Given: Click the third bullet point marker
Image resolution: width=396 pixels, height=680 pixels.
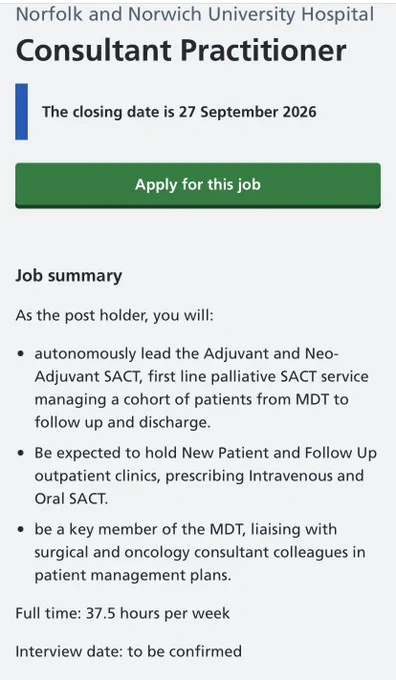Looking at the screenshot, I should coord(21,530).
